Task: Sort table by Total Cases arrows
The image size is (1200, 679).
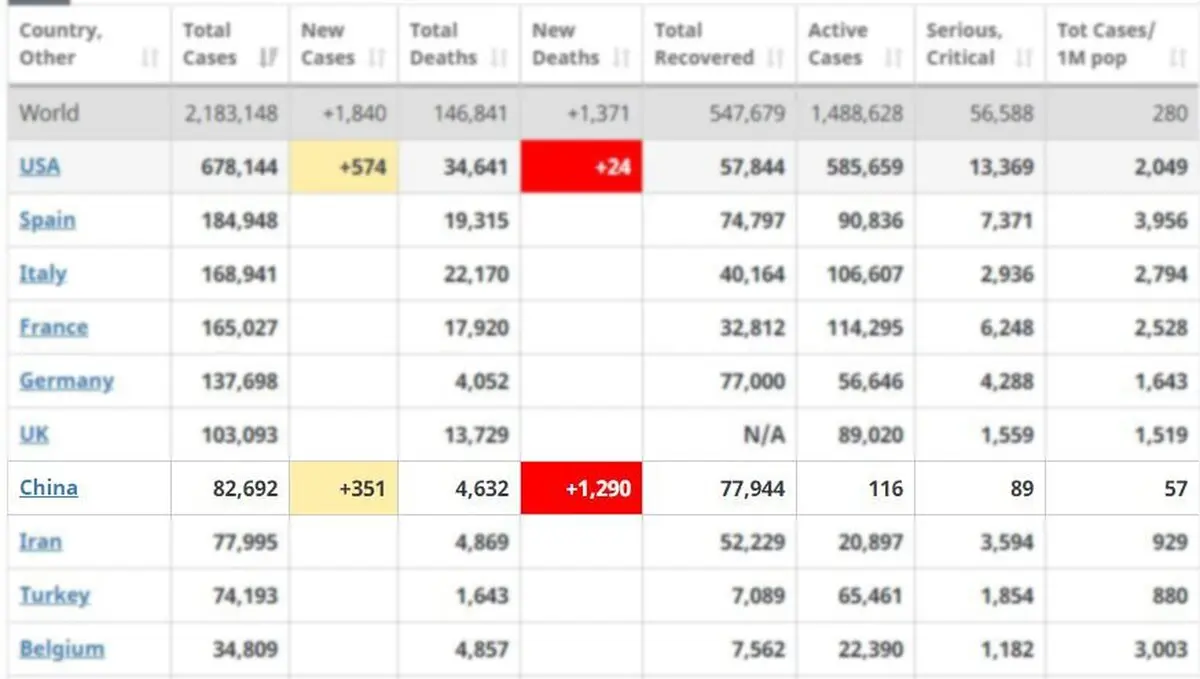Action: coord(268,58)
